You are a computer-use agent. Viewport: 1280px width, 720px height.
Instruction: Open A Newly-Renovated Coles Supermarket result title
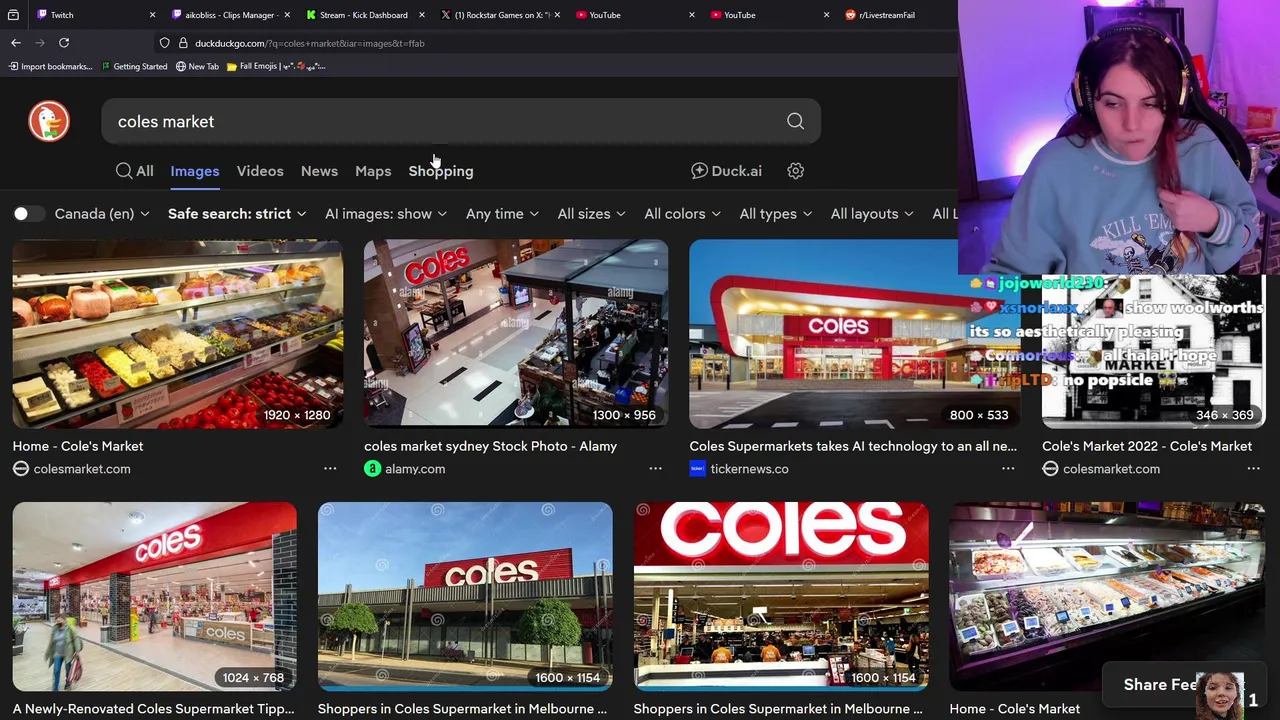153,709
